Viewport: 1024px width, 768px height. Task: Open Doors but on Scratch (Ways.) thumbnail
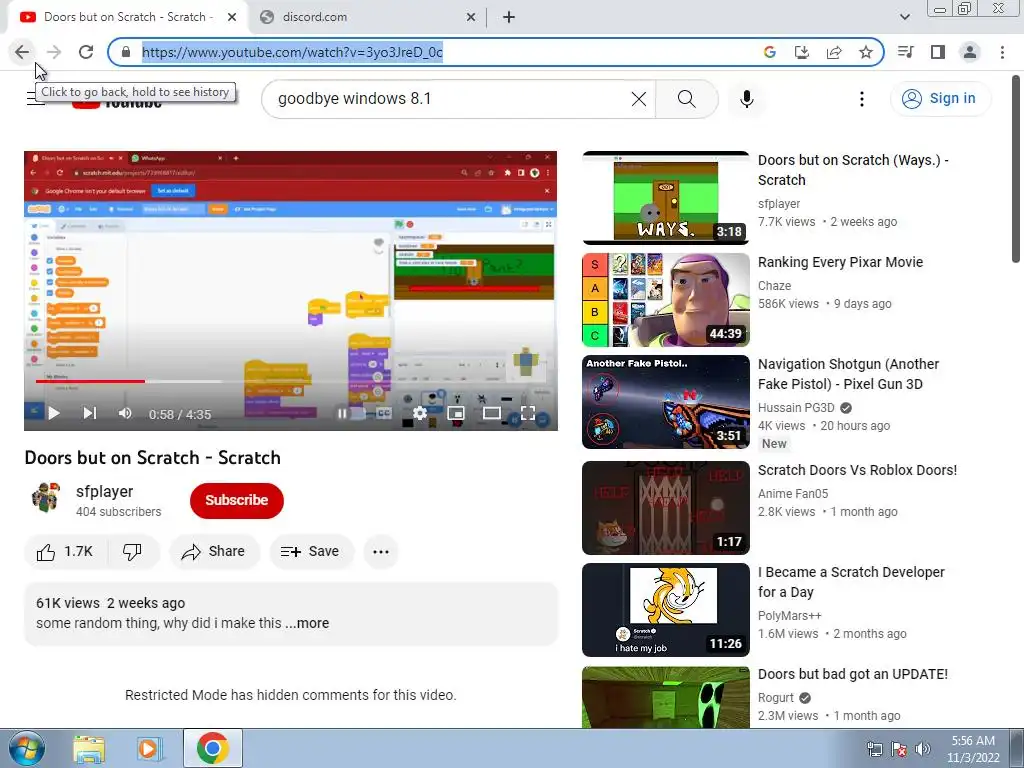[665, 198]
